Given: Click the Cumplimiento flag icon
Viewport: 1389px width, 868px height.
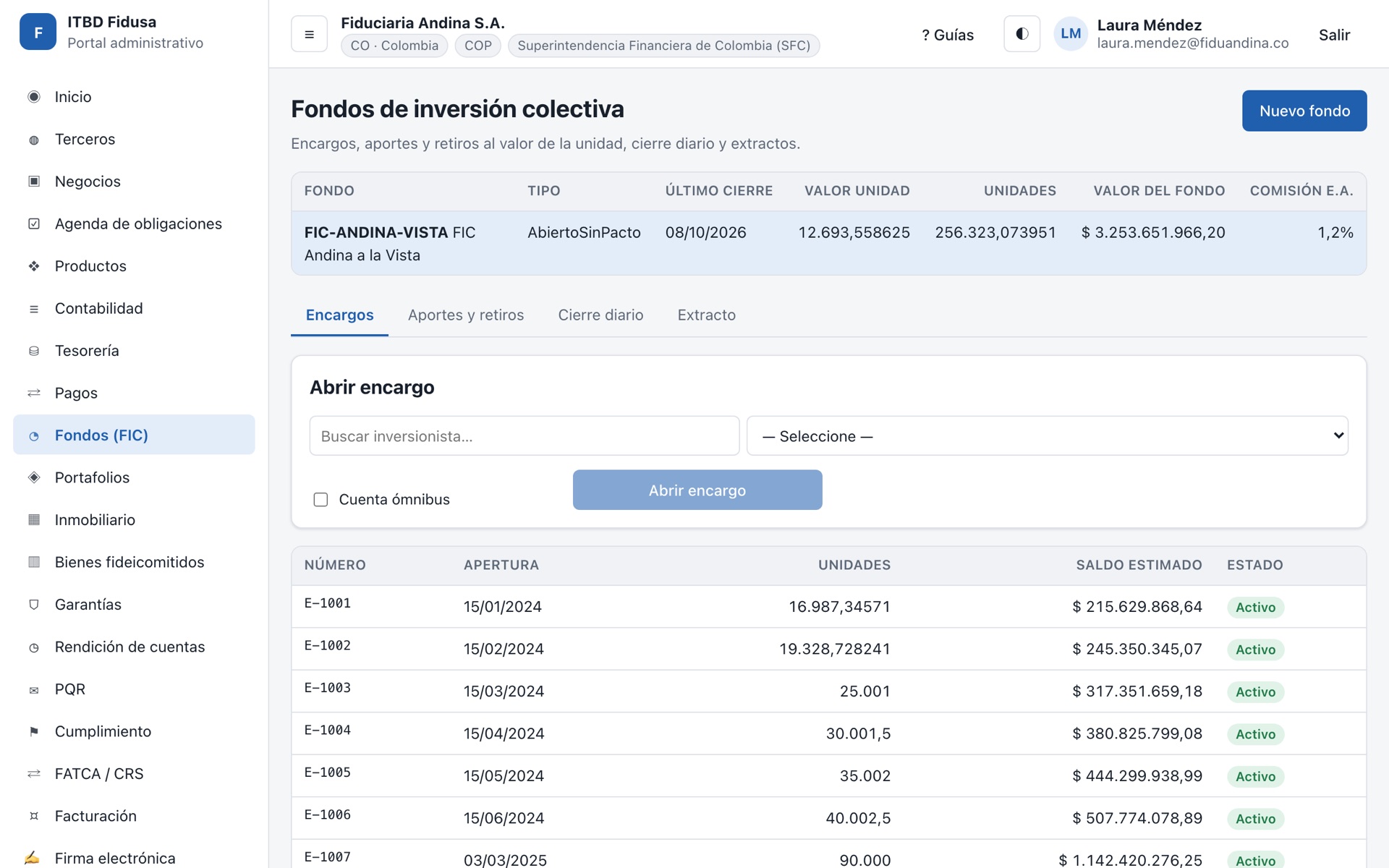Looking at the screenshot, I should coord(34,732).
